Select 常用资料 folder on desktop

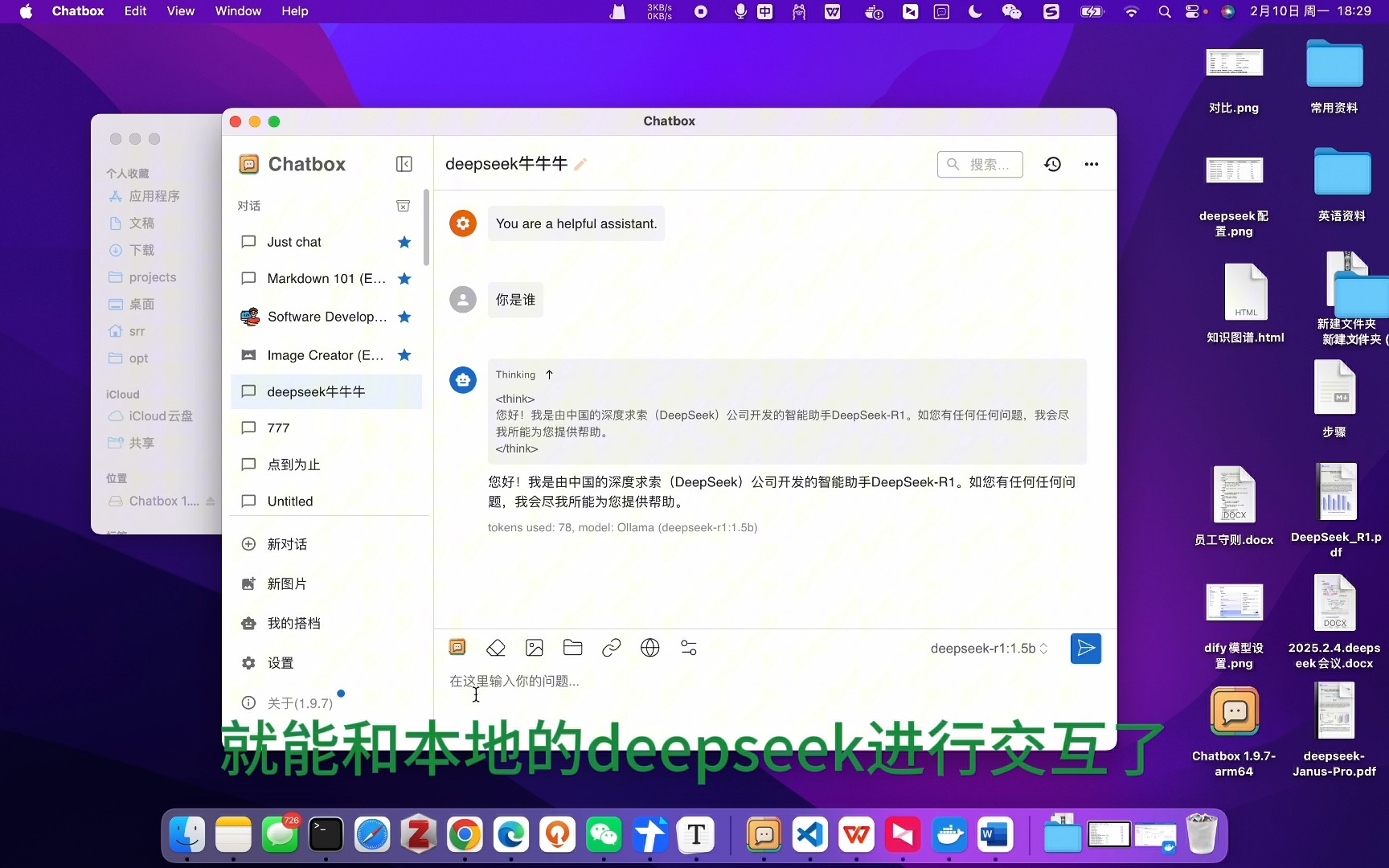(x=1334, y=76)
